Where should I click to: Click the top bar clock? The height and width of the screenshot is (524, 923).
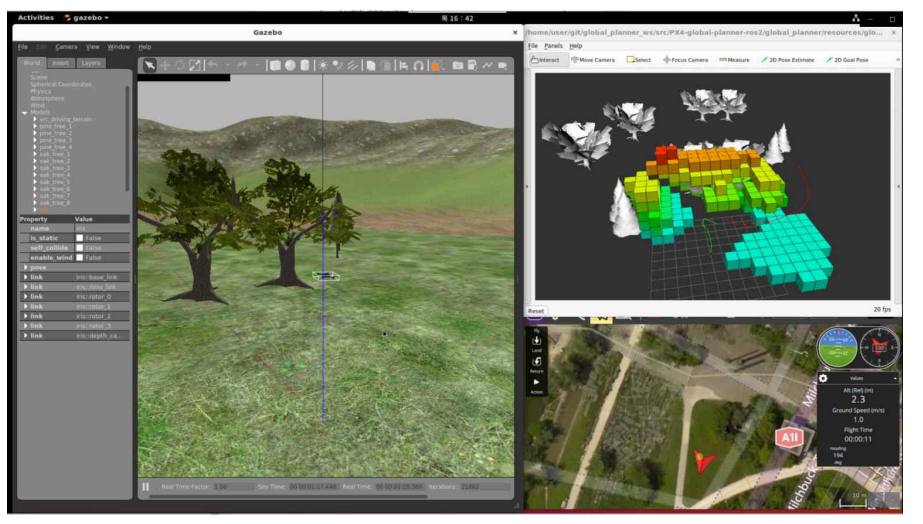pos(458,18)
